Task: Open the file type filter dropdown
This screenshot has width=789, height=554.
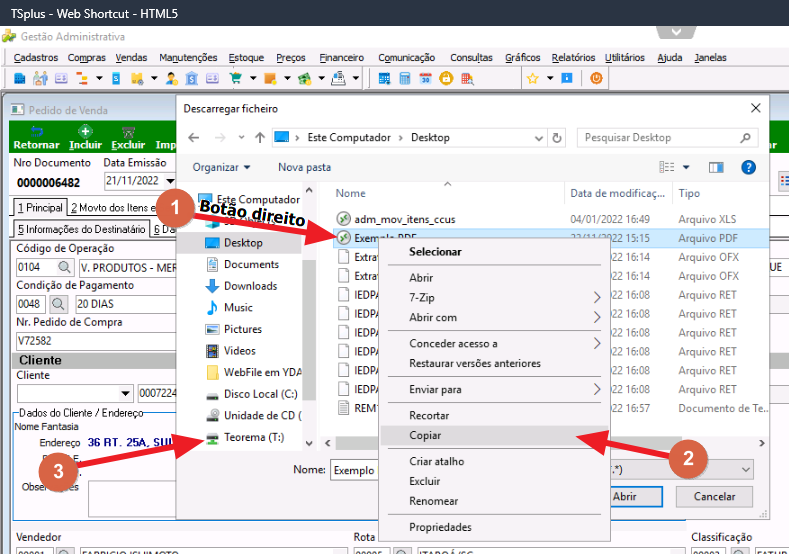Action: [x=746, y=469]
